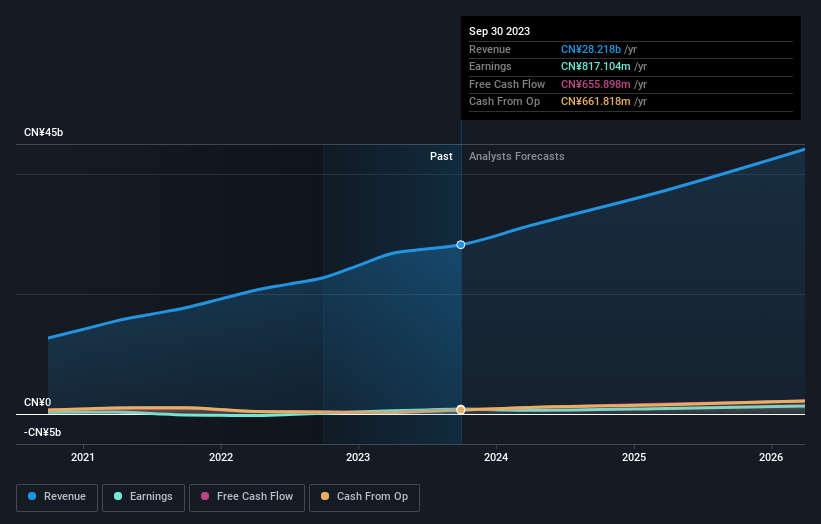Click the orange Cash From Op data point
This screenshot has height=524, width=821.
coord(461,409)
